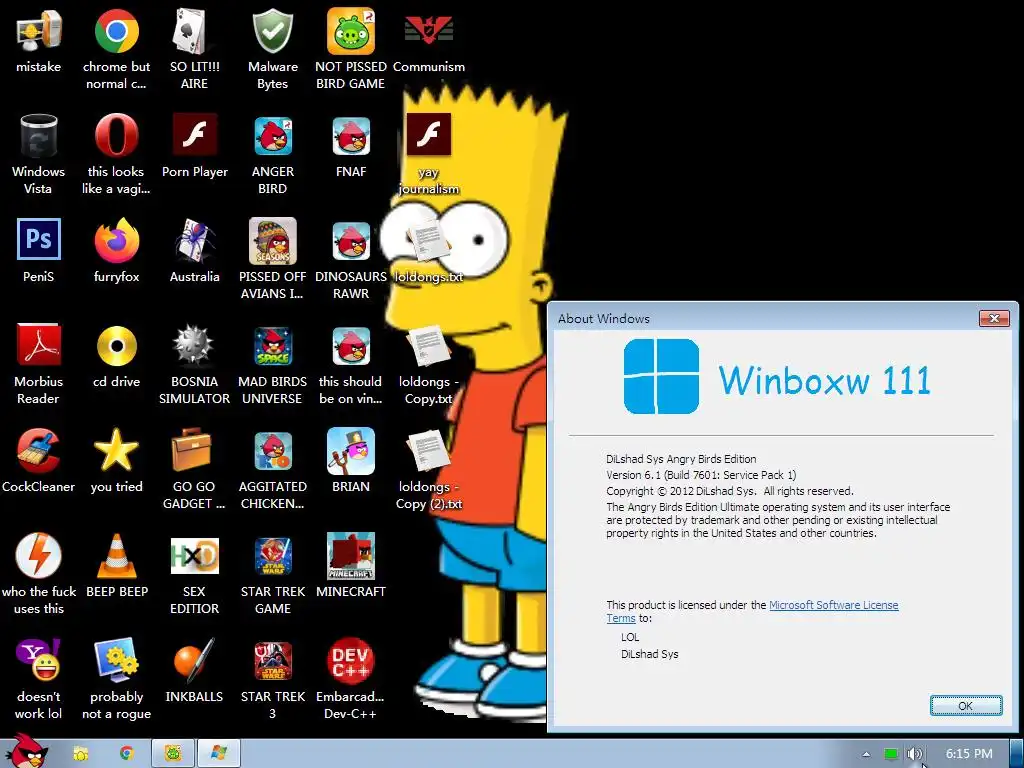This screenshot has height=768, width=1024.
Task: Select the BRIAN slingshot bird icon
Action: coord(351,451)
